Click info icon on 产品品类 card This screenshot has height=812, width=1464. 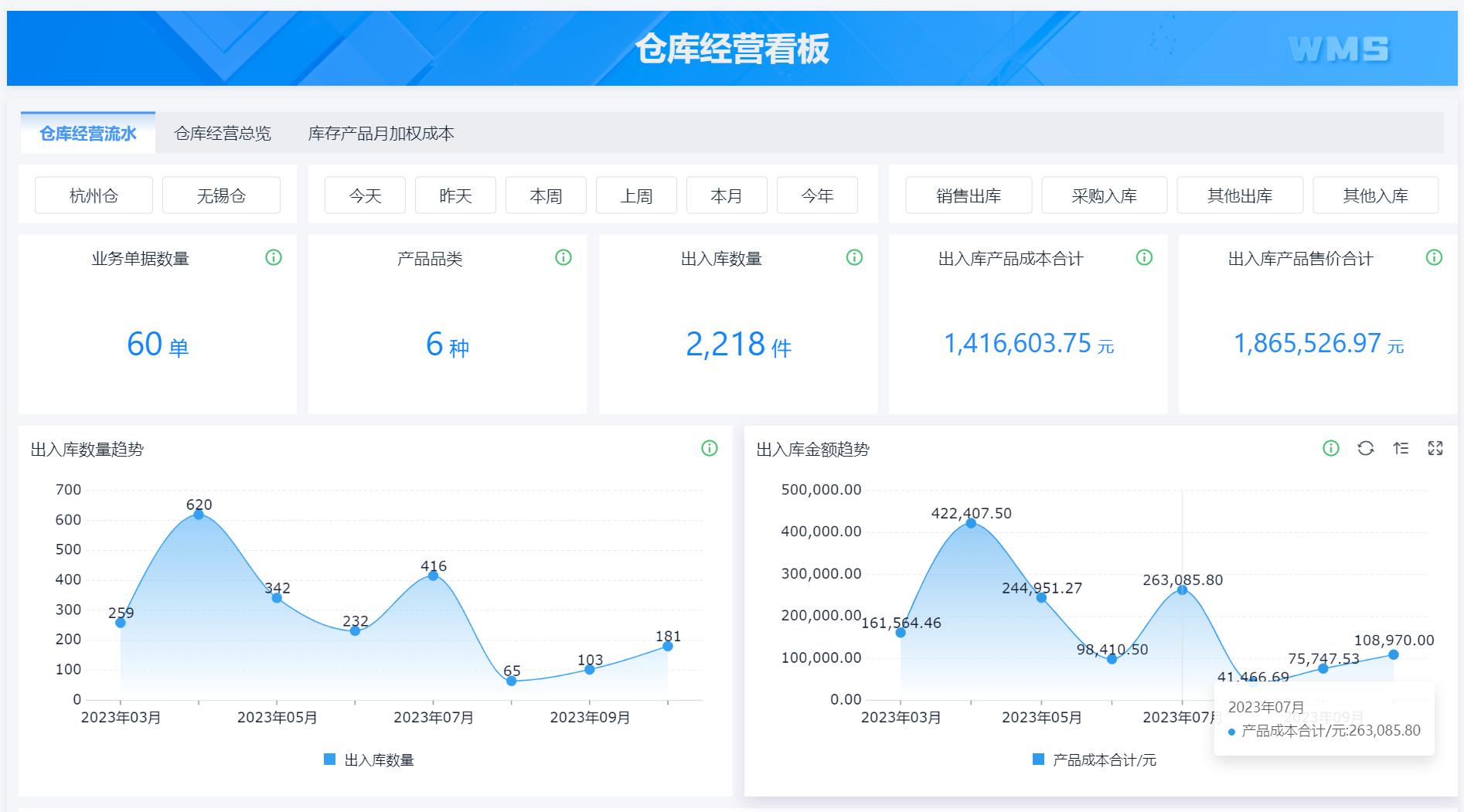(x=563, y=258)
